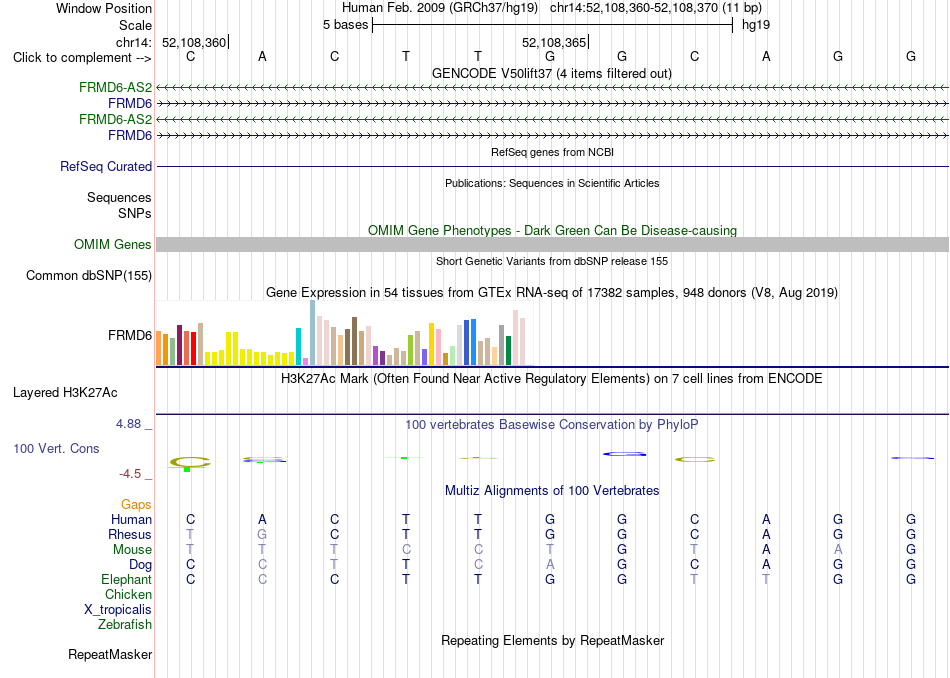
Task: Click the OMIM Genes gray bar
Action: pyautogui.click(x=552, y=244)
